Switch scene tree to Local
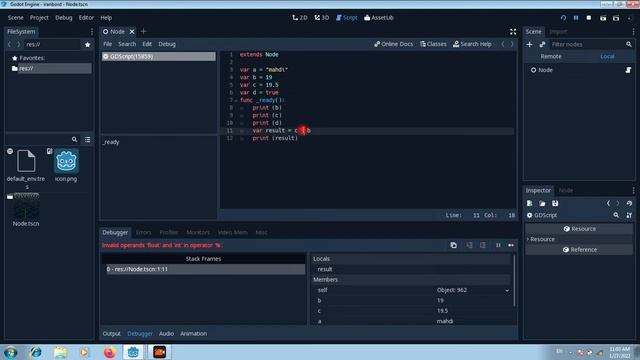640x360 pixels. (607, 56)
